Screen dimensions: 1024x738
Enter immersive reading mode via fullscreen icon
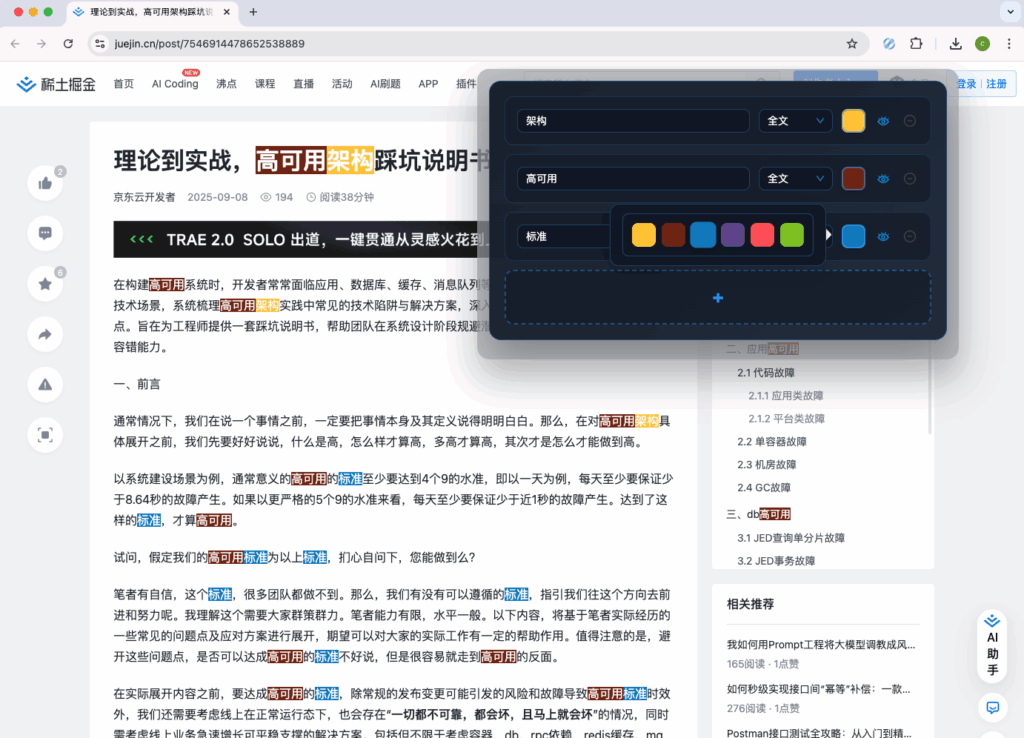click(x=45, y=435)
